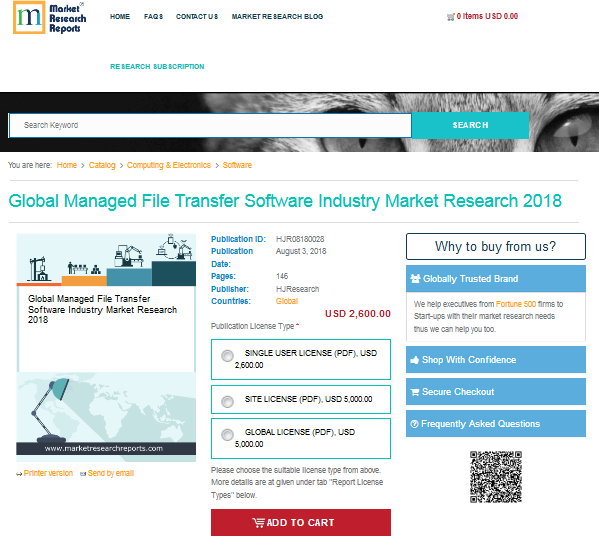Click the USD 2,600.00 price text
This screenshot has width=599, height=545.
point(358,314)
